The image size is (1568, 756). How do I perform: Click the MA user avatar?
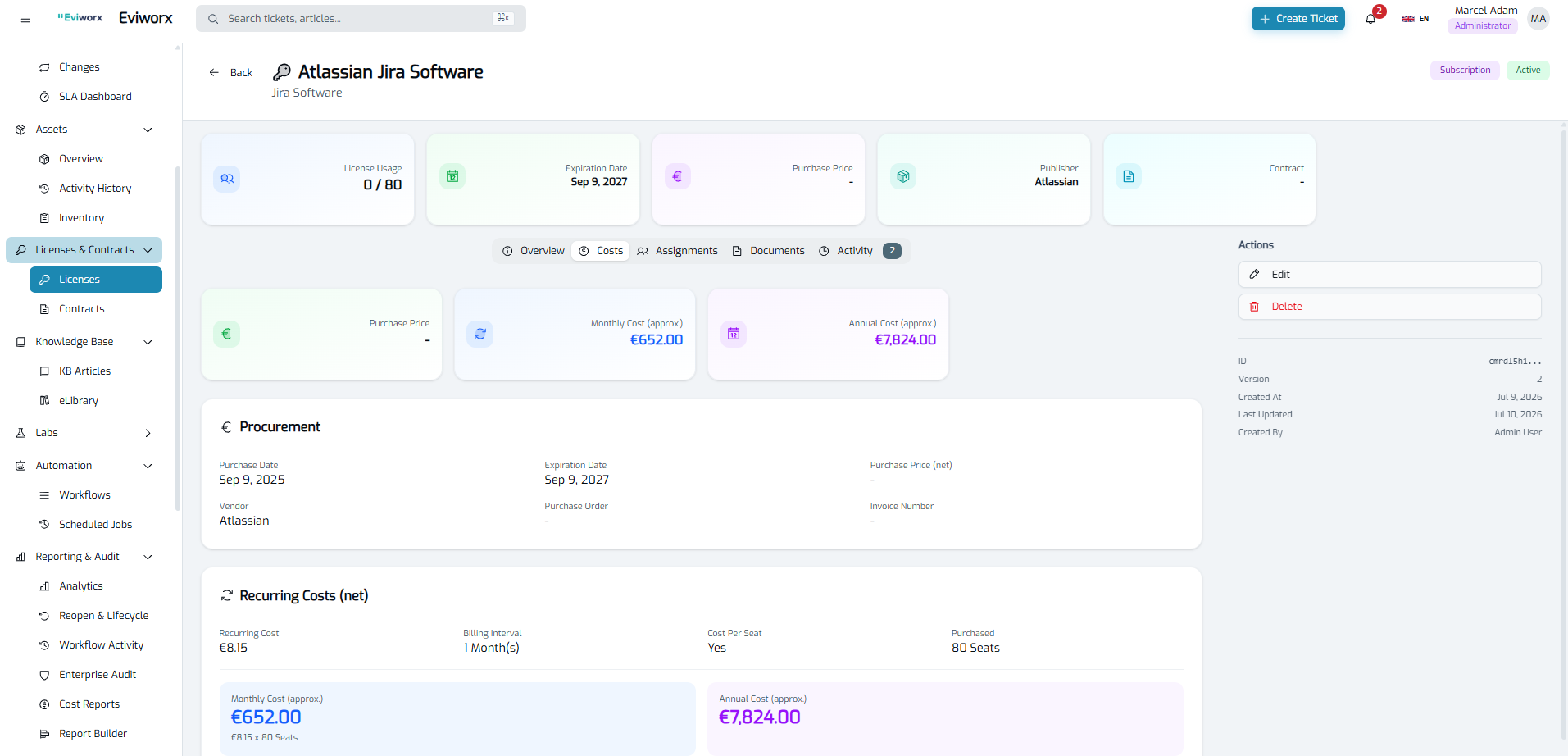tap(1538, 19)
